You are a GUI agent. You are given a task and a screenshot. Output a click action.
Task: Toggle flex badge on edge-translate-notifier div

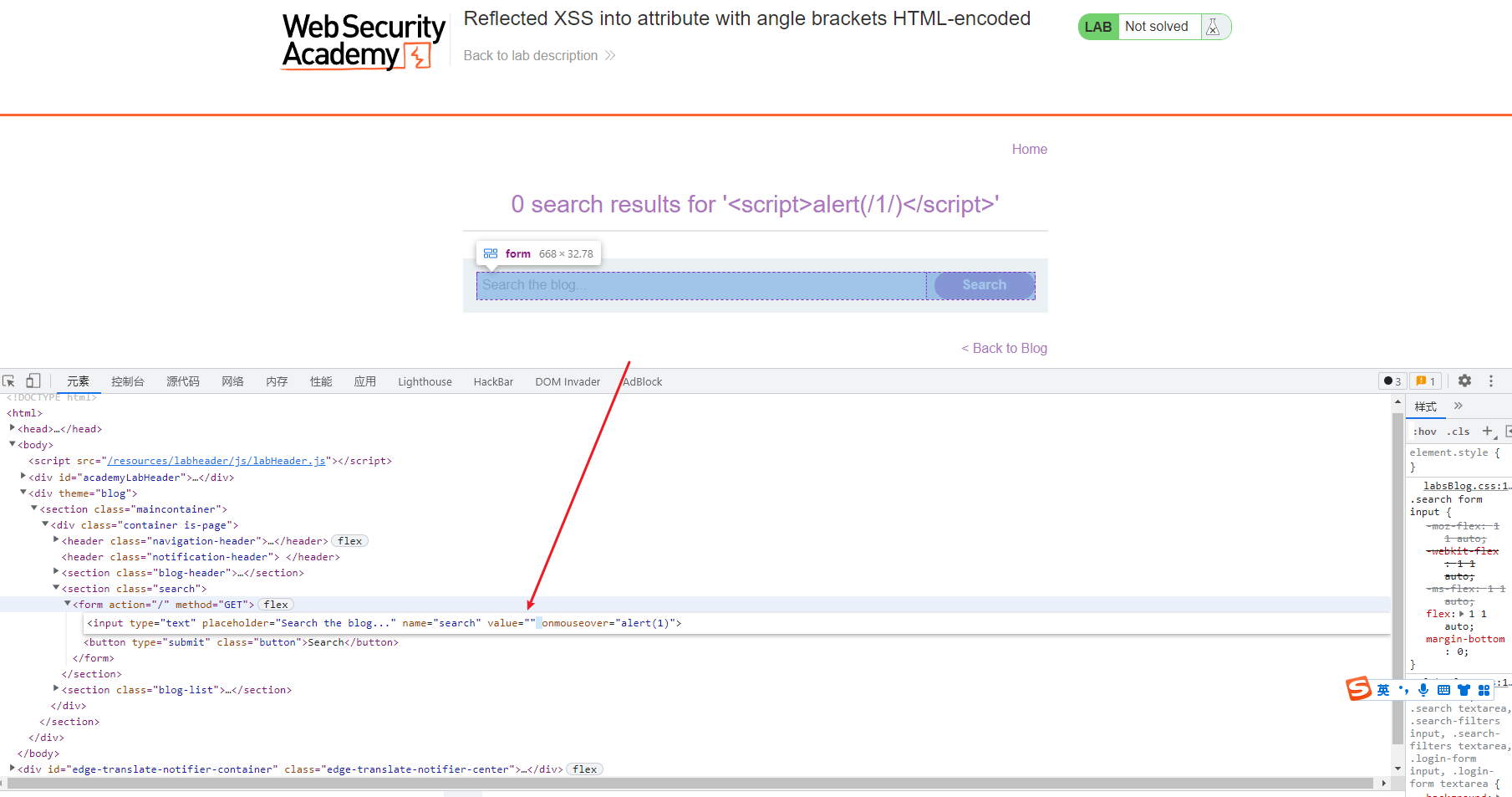[x=585, y=769]
